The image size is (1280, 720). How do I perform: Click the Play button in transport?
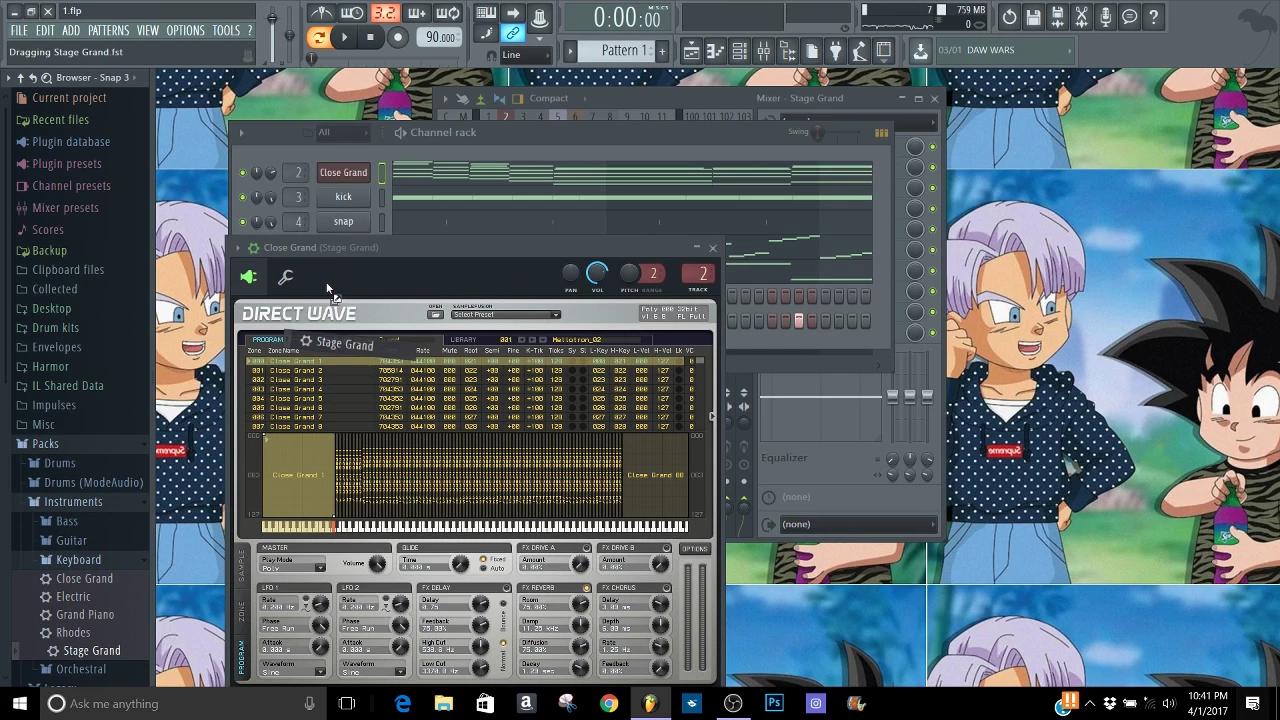(x=344, y=38)
